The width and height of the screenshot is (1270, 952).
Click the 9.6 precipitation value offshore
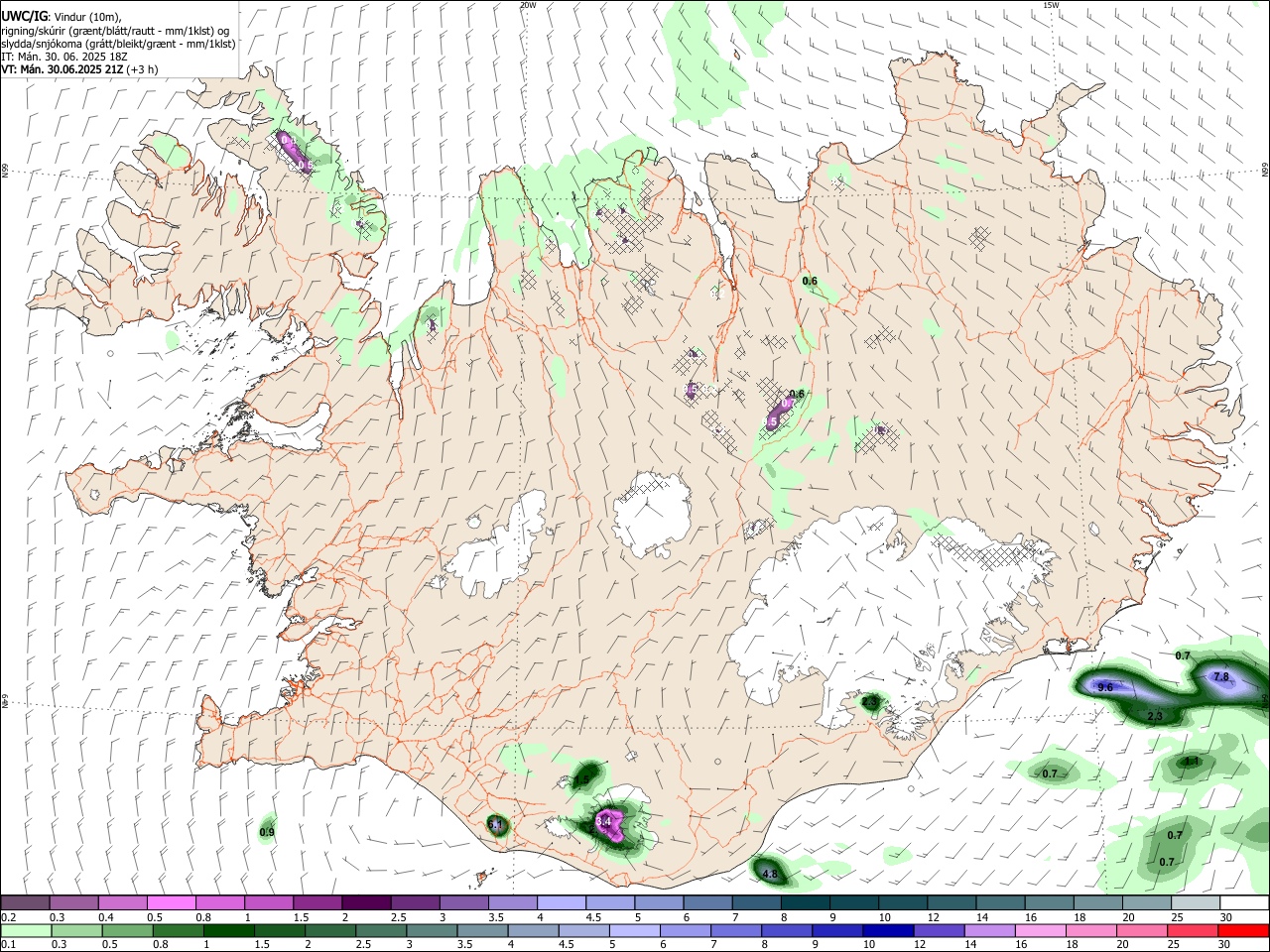click(1105, 687)
